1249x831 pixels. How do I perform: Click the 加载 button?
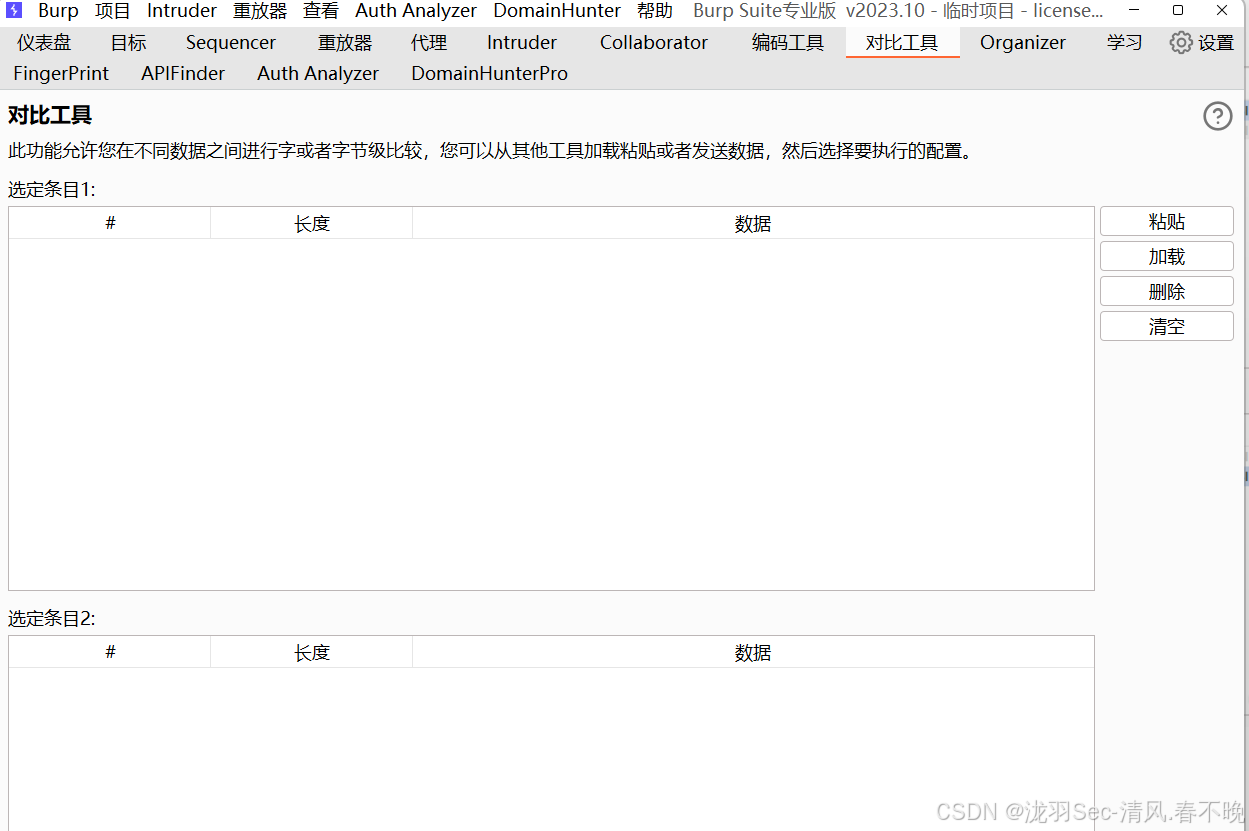pos(1167,257)
